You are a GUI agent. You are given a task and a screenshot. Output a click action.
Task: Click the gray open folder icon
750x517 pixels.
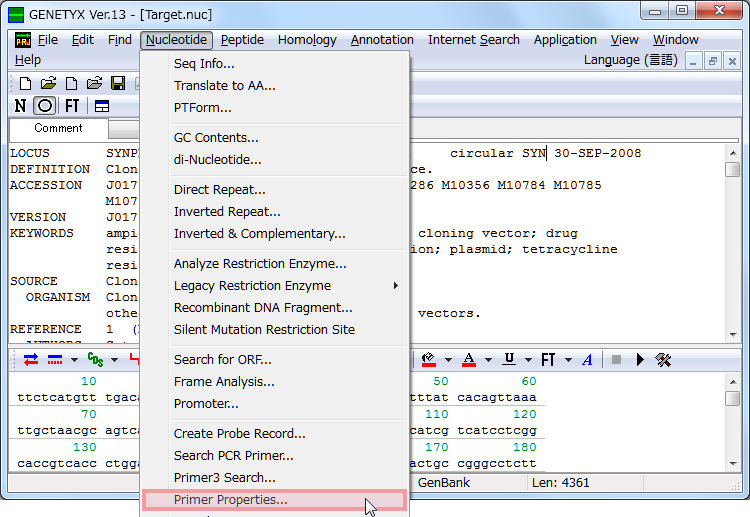[x=94, y=84]
